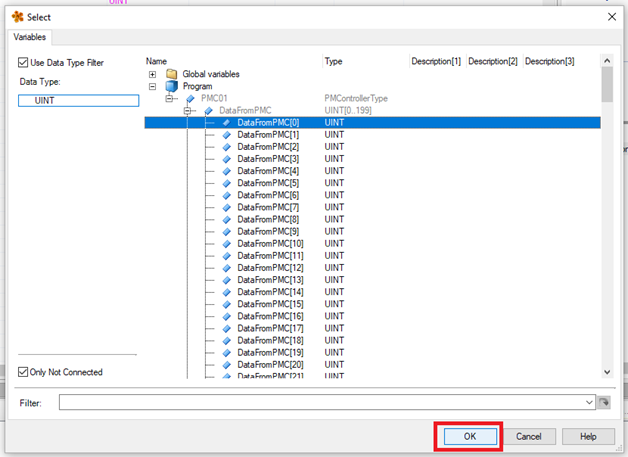Open the Filter dropdown arrow
Screen dimensions: 628x457
(589, 402)
